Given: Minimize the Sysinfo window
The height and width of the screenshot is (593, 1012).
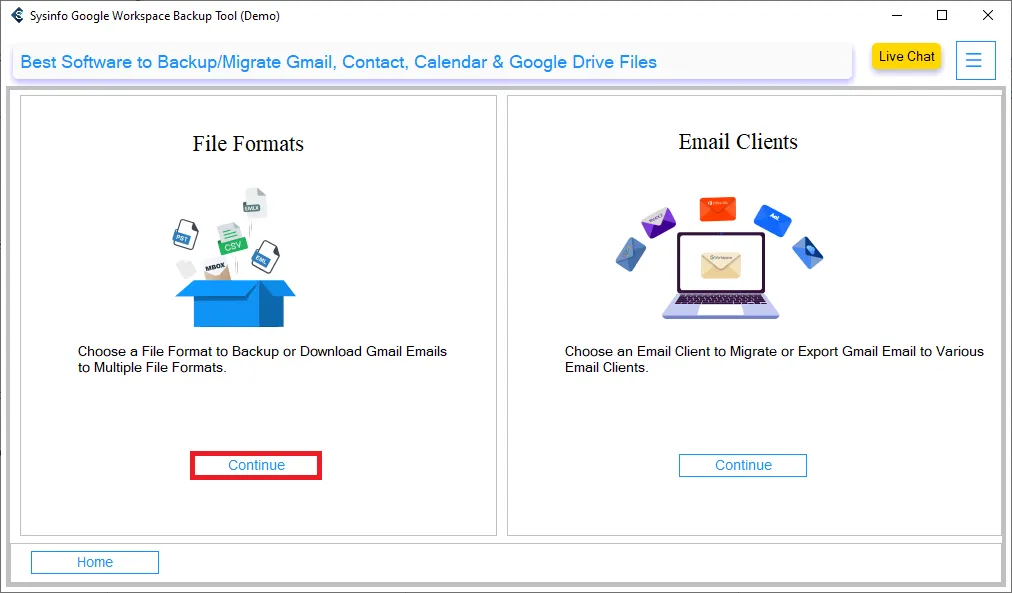Looking at the screenshot, I should (x=896, y=15).
